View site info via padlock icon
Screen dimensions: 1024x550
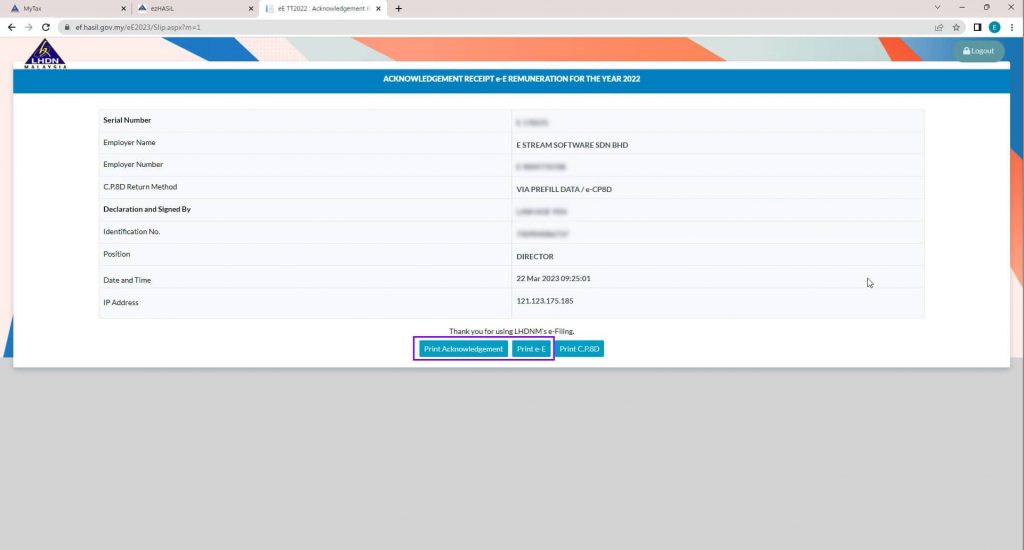(x=67, y=27)
